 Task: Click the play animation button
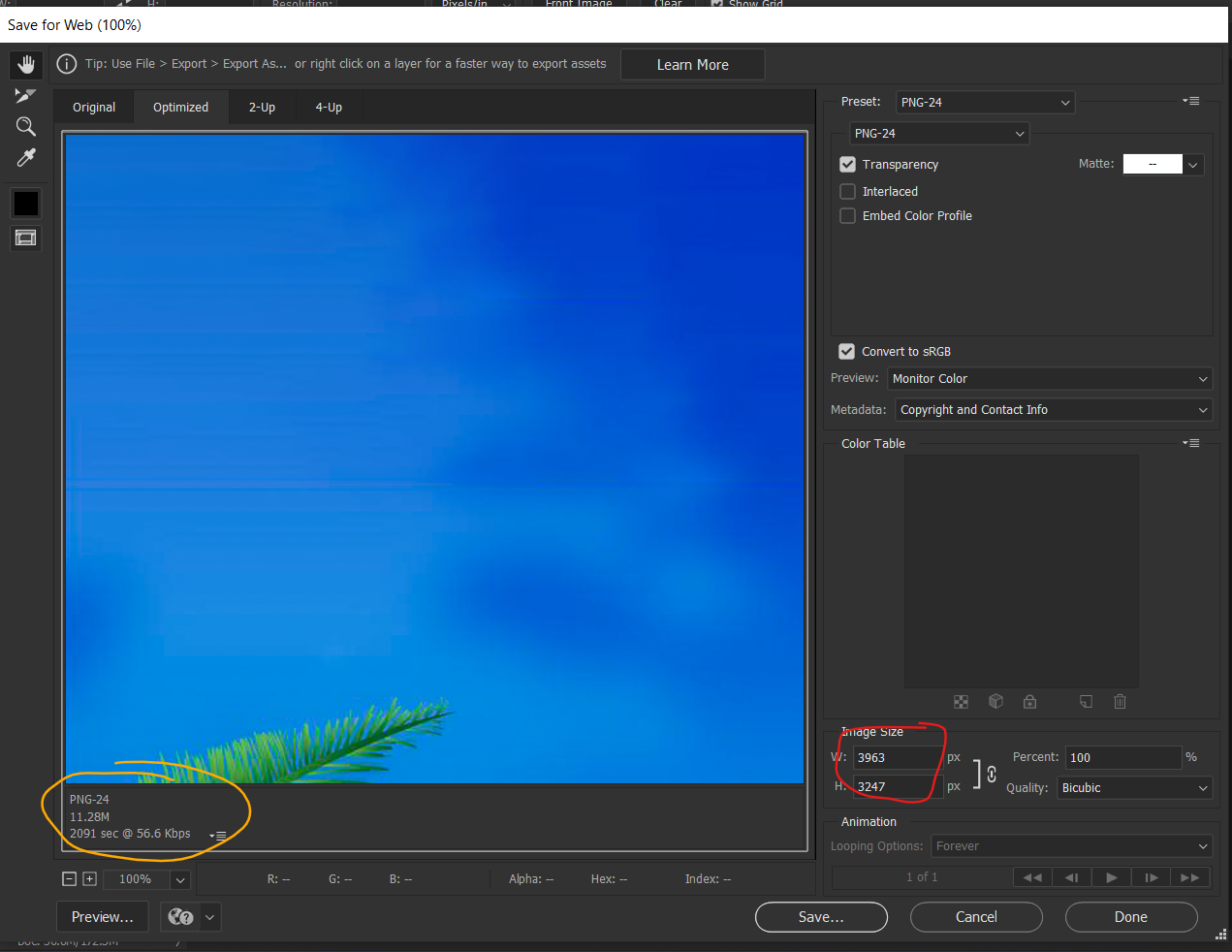click(1111, 877)
